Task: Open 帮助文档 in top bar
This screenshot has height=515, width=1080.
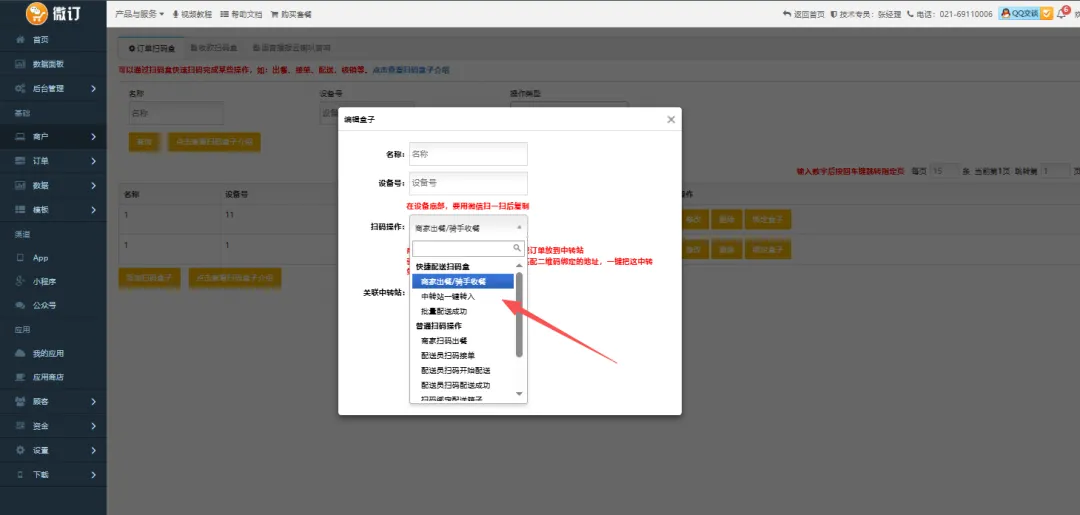Action: point(241,14)
